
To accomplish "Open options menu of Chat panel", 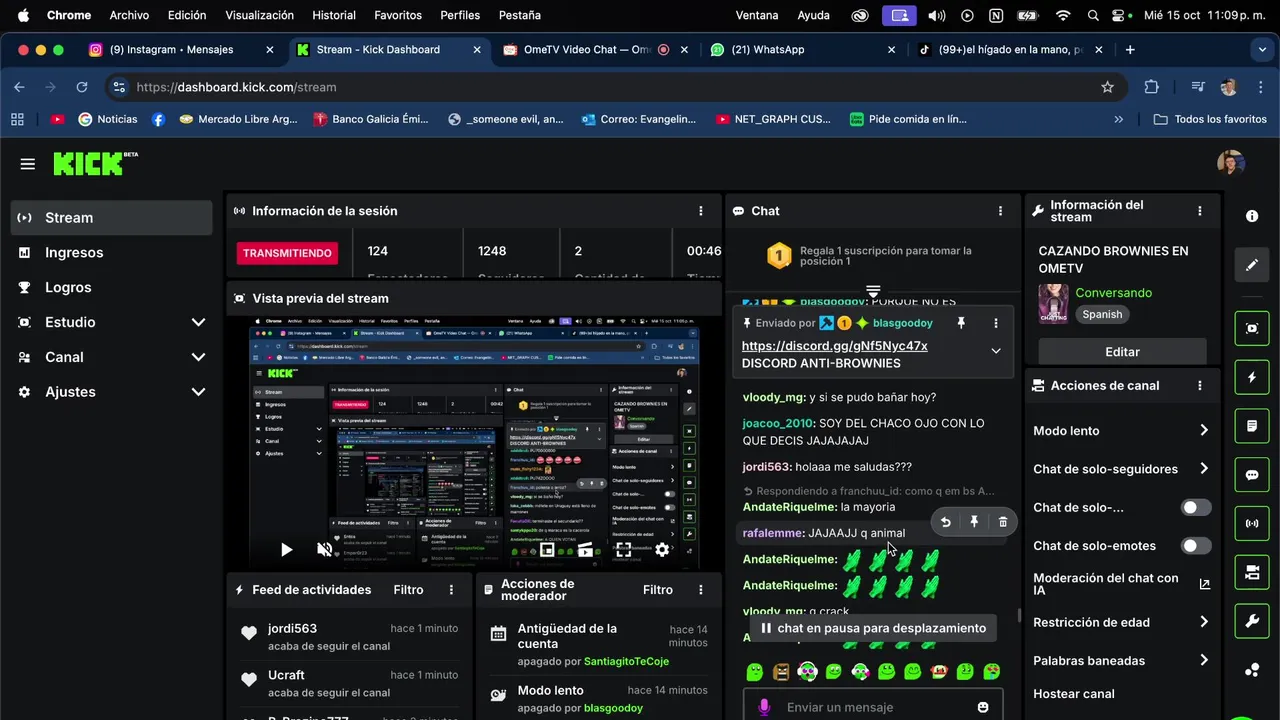I will point(1000,211).
